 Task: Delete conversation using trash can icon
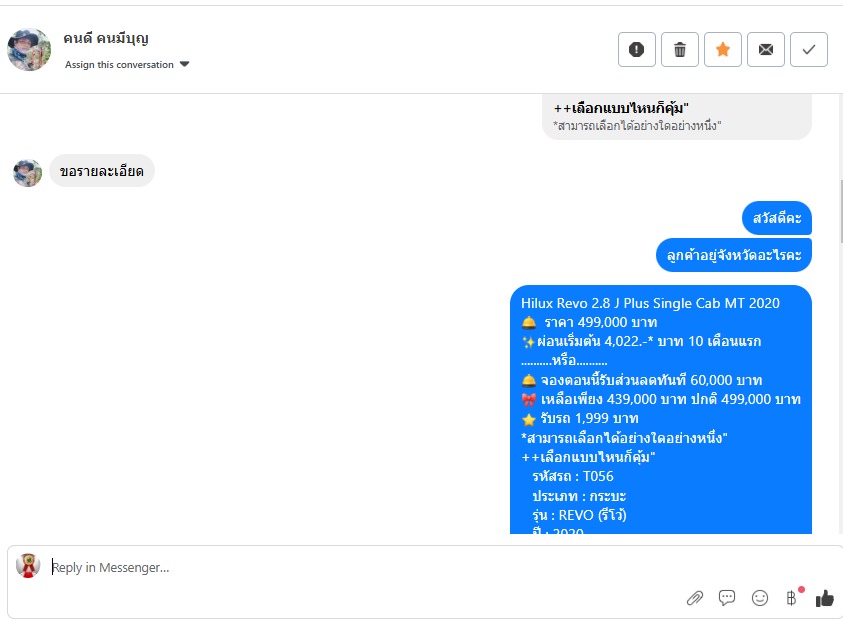(x=680, y=49)
